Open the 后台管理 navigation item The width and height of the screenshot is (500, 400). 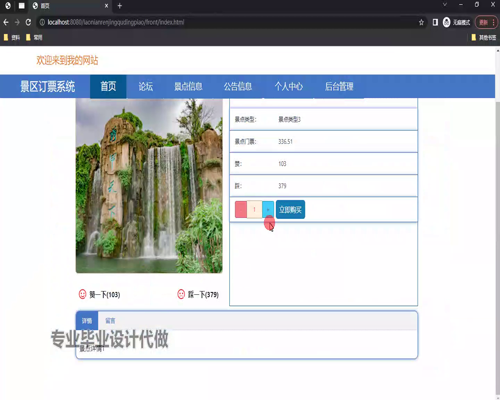339,87
